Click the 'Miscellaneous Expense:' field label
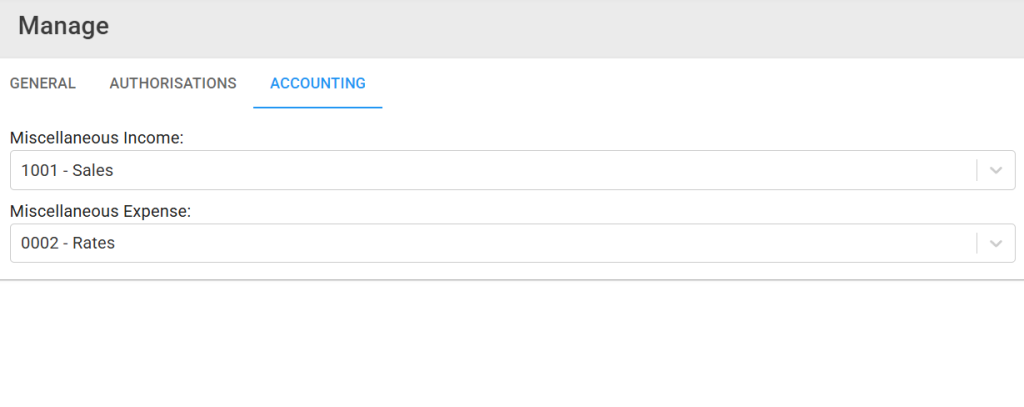Image resolution: width=1024 pixels, height=407 pixels. pyautogui.click(x=101, y=212)
